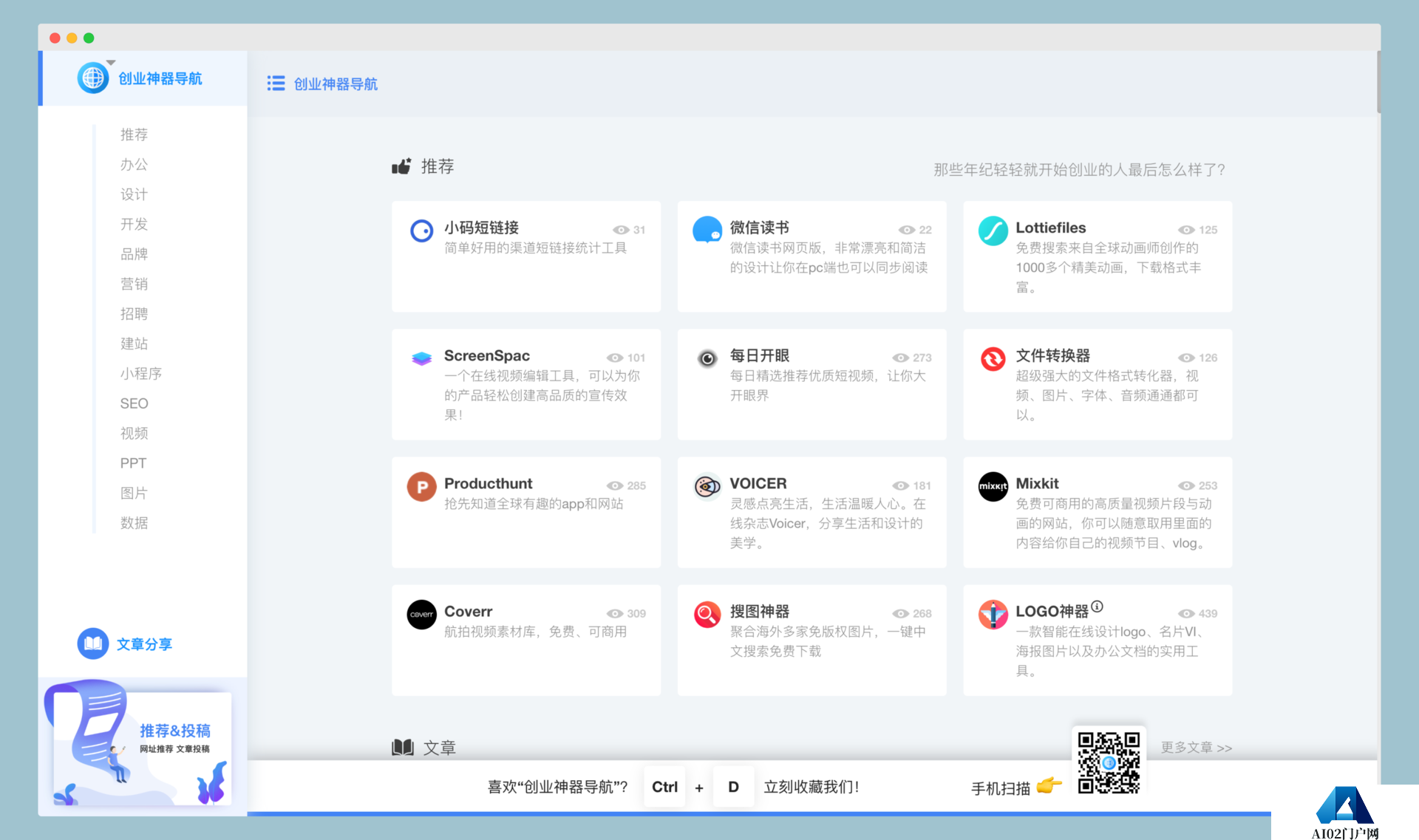Toggle the hamburger menu list icon

pos(276,83)
